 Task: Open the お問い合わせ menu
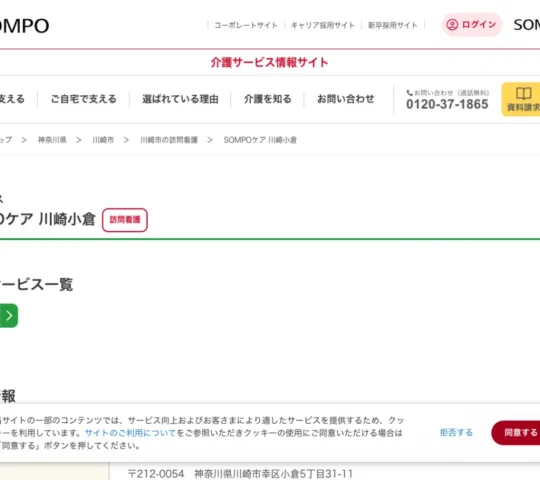pyautogui.click(x=345, y=99)
